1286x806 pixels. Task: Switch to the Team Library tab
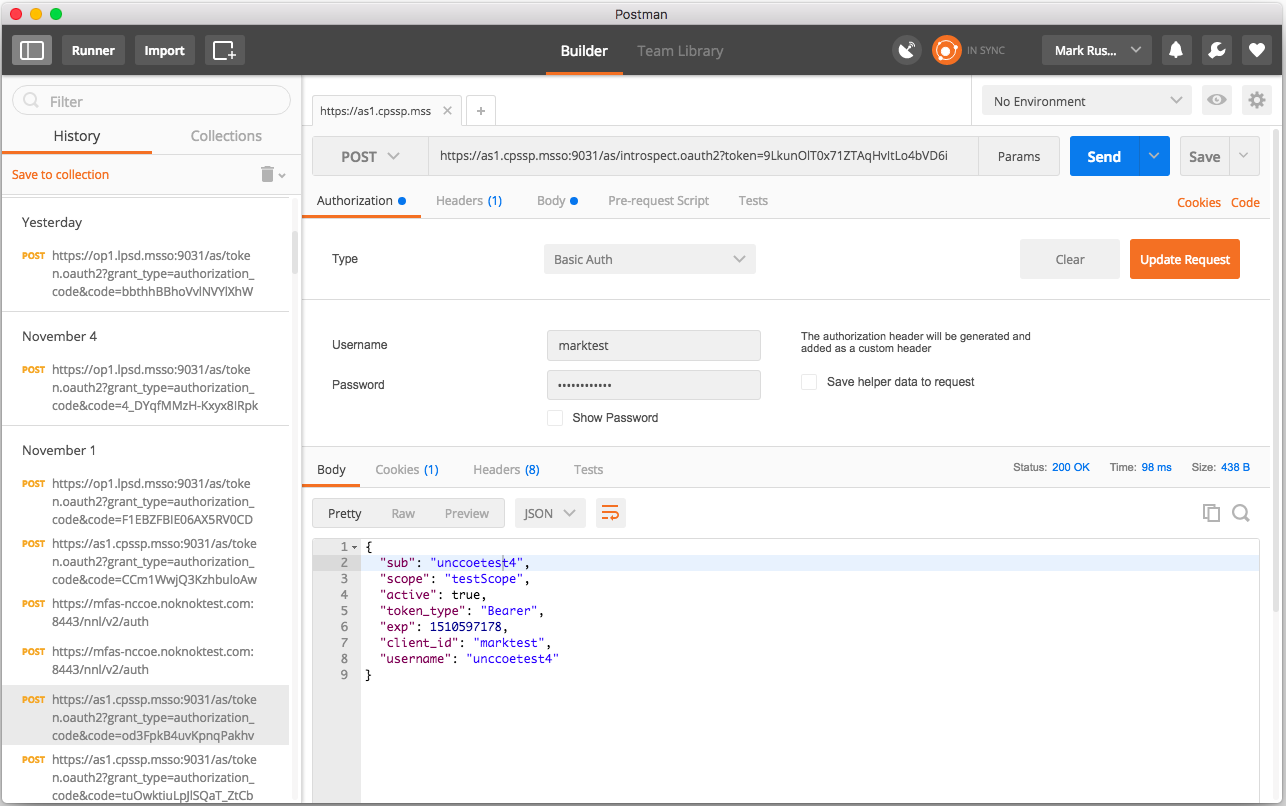click(x=680, y=51)
